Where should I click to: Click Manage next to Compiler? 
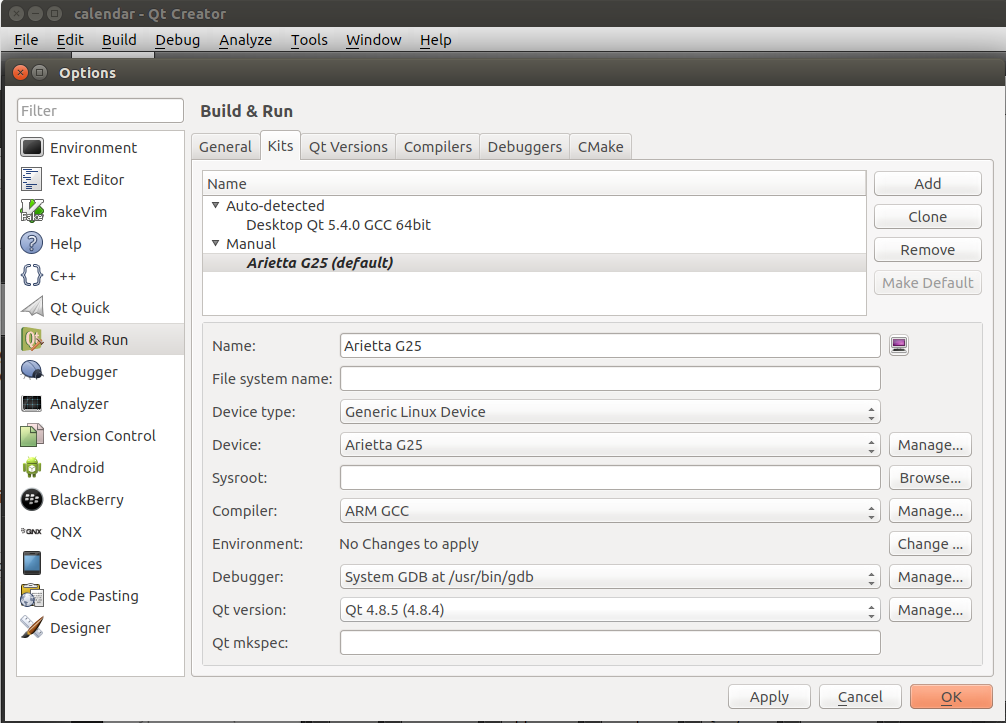930,511
